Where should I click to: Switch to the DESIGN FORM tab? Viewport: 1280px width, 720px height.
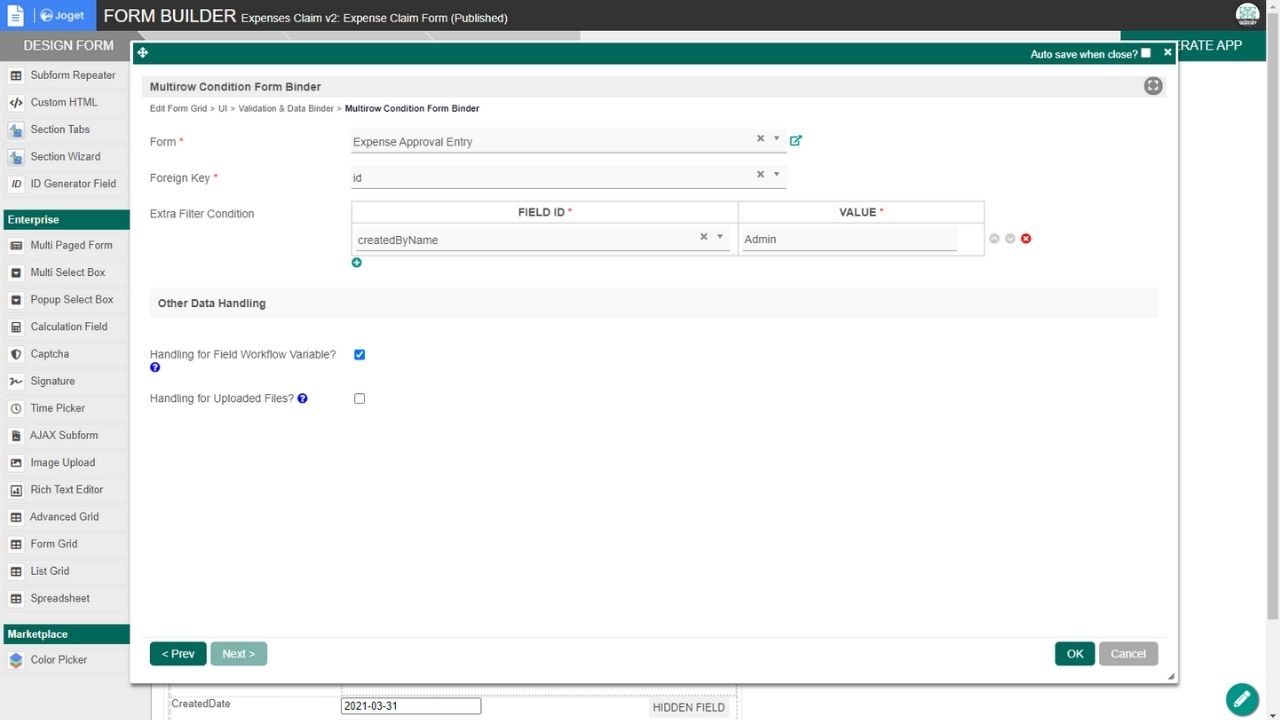(69, 45)
